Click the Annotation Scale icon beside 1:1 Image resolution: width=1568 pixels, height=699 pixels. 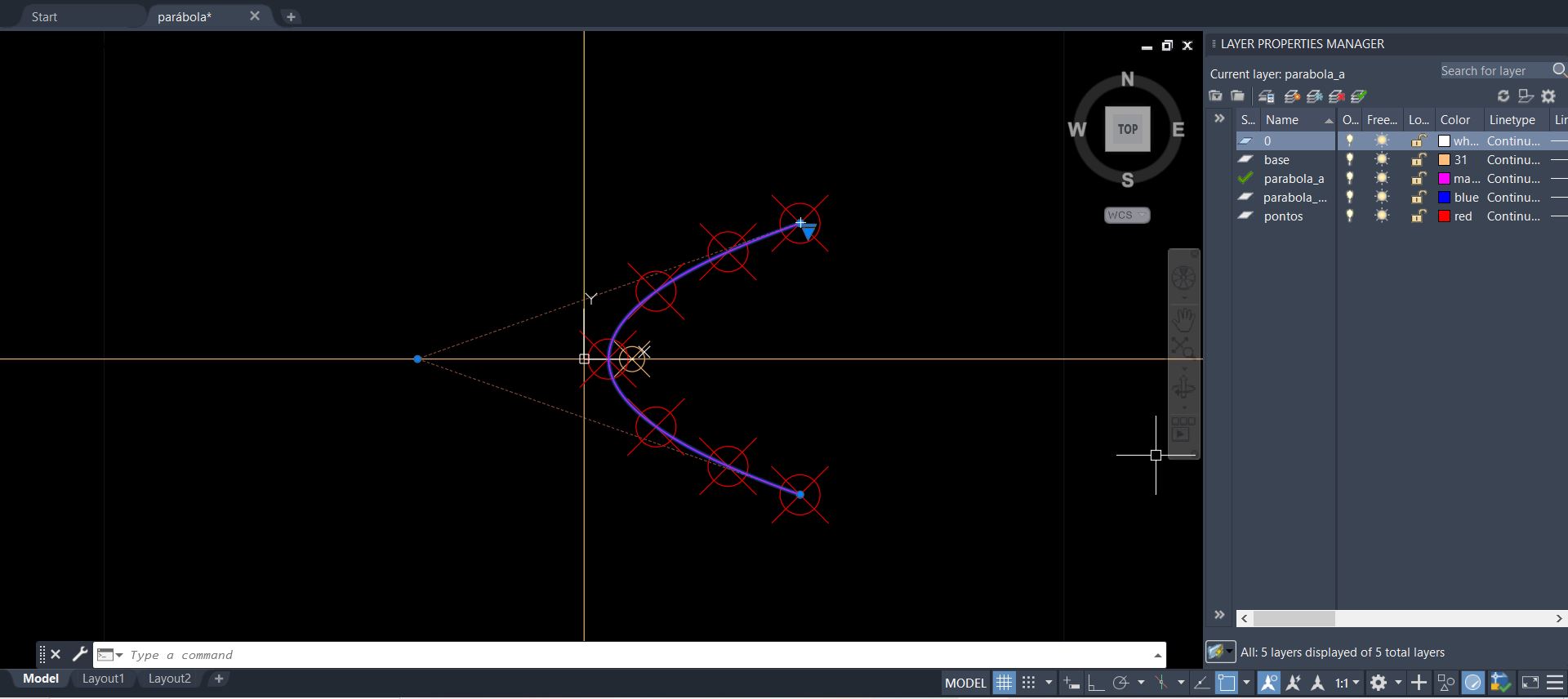[1317, 683]
